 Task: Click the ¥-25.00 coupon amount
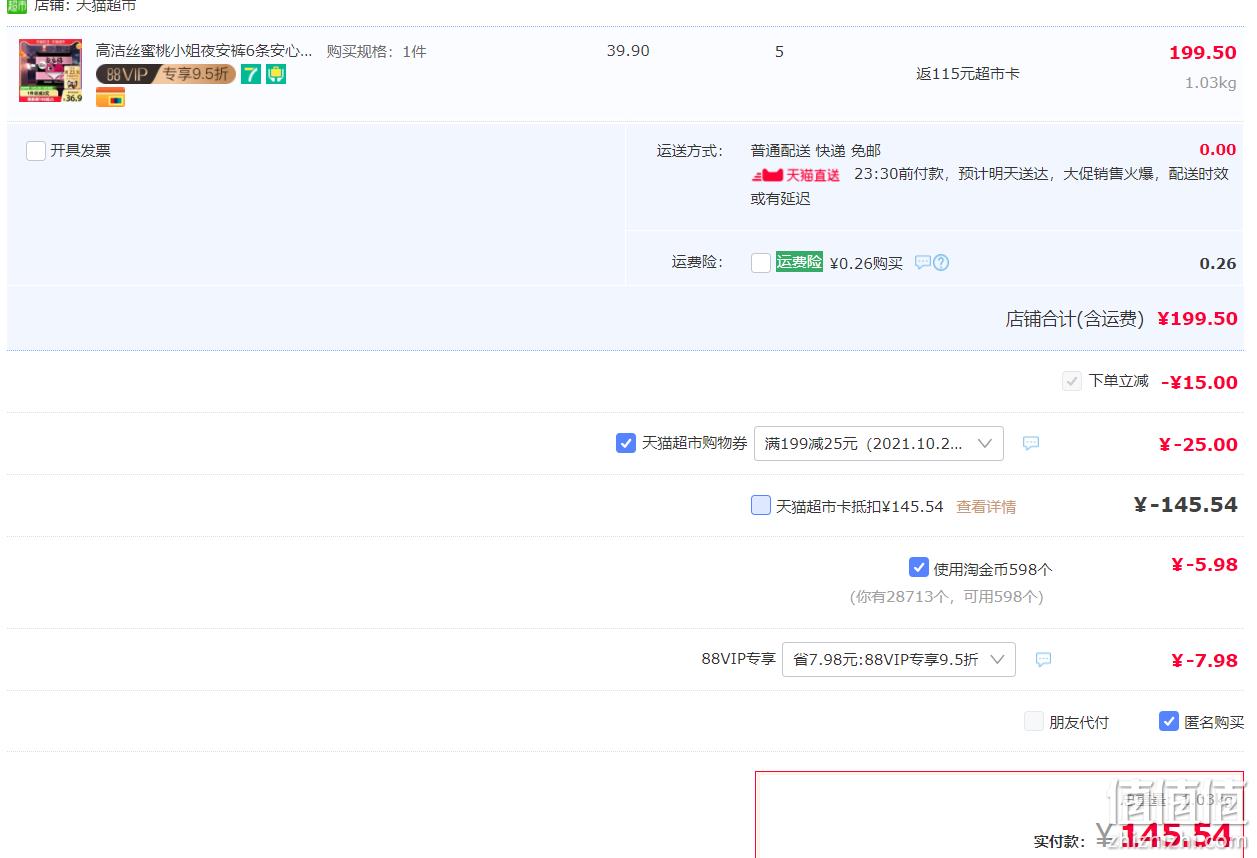(1198, 444)
